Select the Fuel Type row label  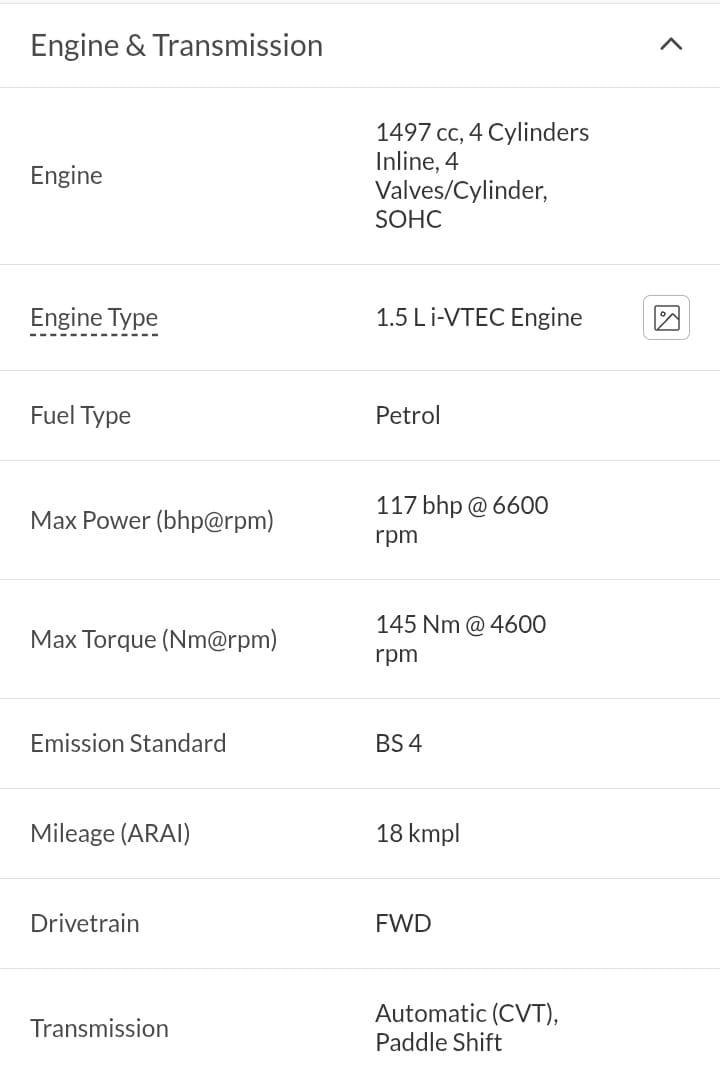click(x=80, y=416)
